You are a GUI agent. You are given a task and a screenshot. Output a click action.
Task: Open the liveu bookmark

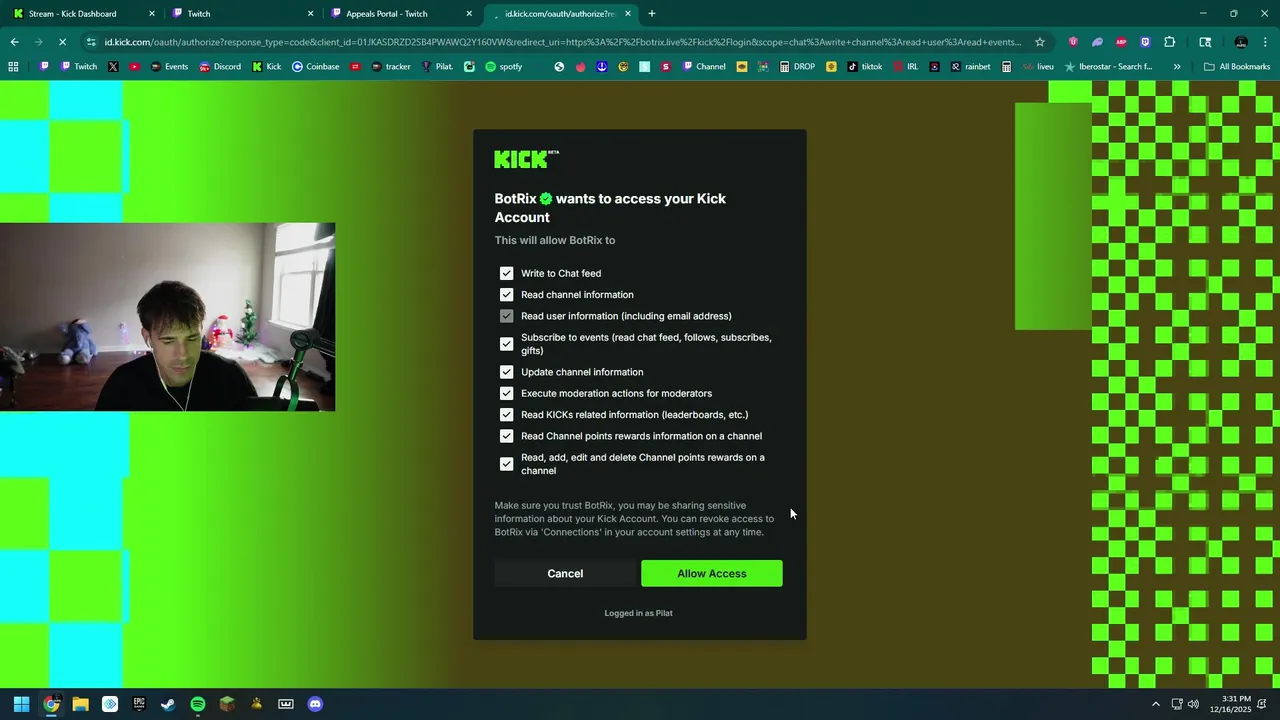point(1037,67)
